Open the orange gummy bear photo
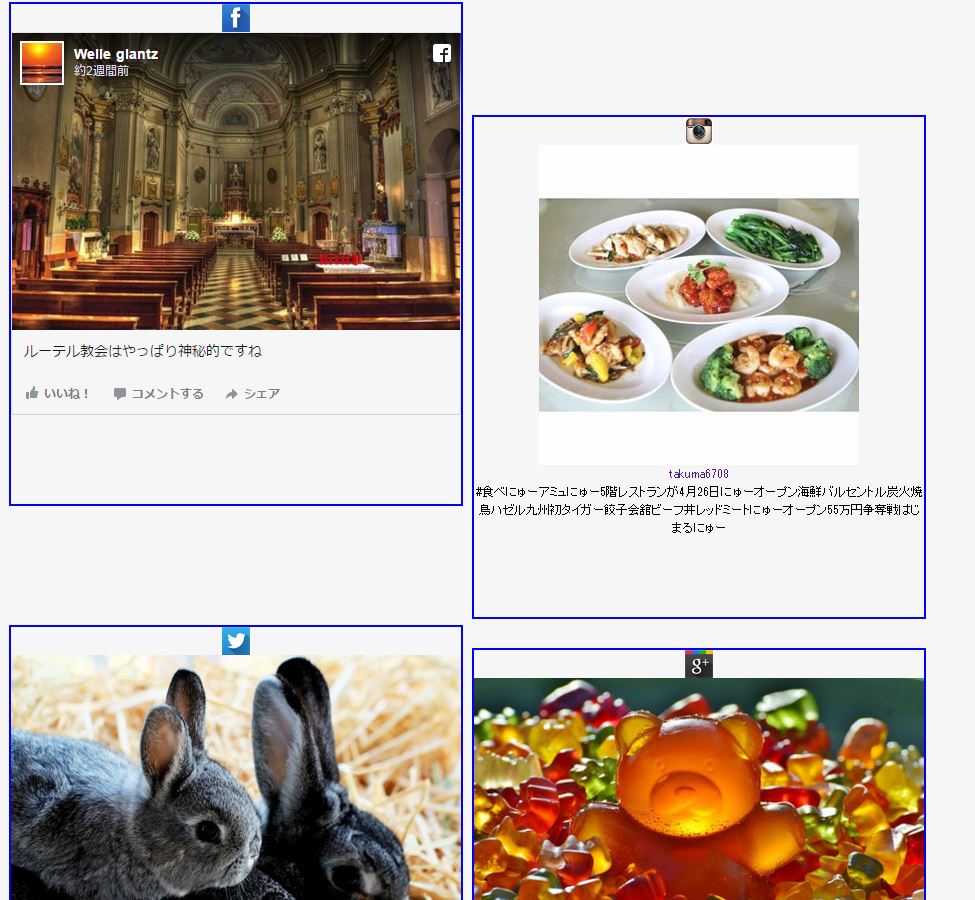Screen dimensions: 975x900 (x=698, y=790)
